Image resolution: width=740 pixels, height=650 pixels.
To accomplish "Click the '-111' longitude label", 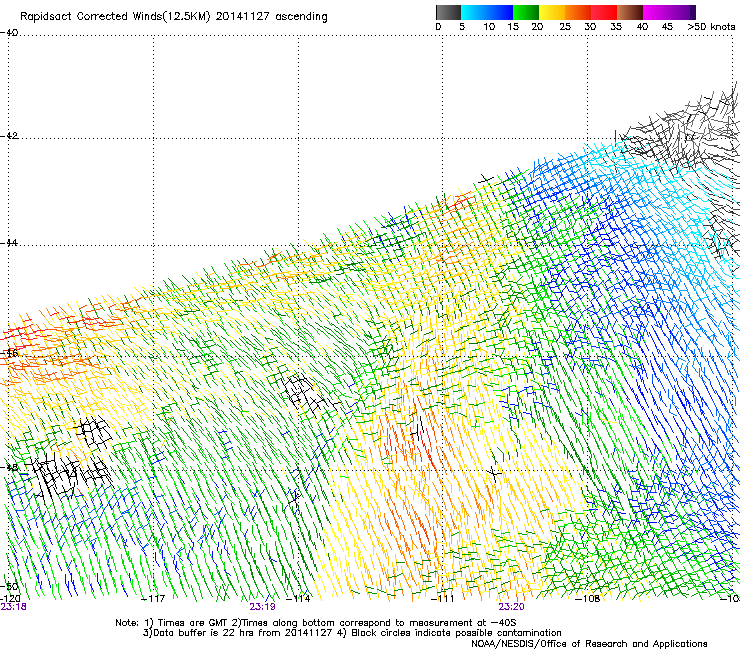I will (443, 599).
